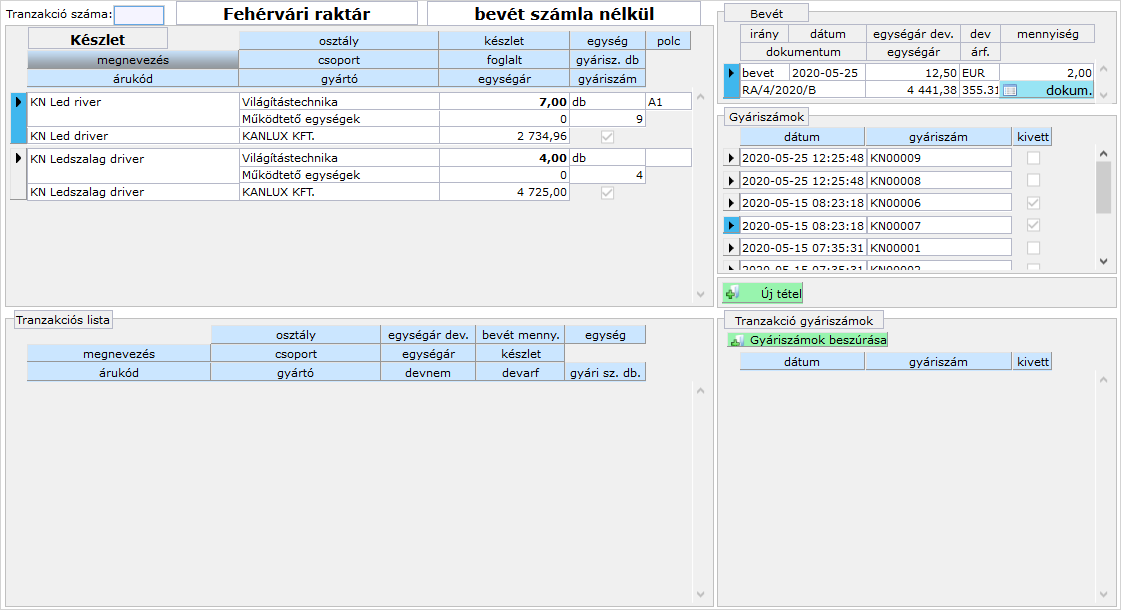1121x610 pixels.
Task: Click the Készlet list scroll-up arrow
Action: pos(700,98)
